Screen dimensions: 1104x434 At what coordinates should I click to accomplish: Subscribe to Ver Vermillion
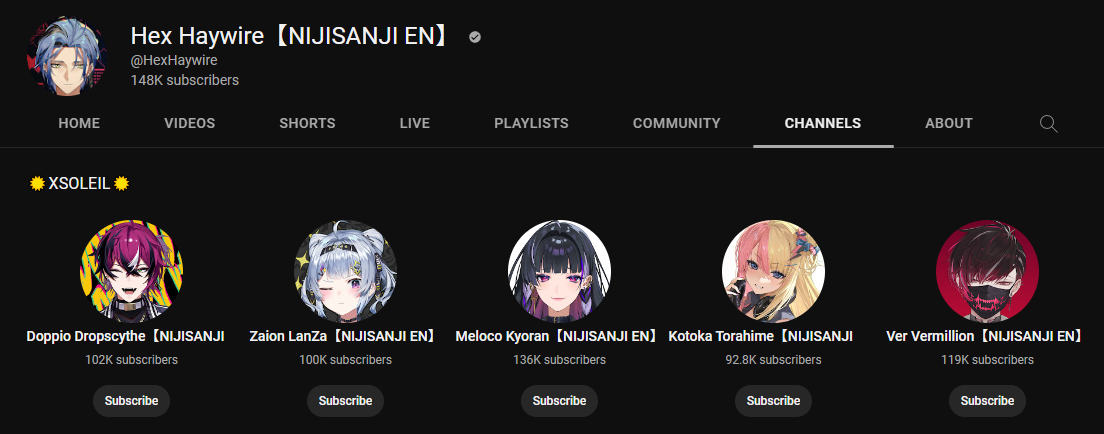click(x=987, y=401)
